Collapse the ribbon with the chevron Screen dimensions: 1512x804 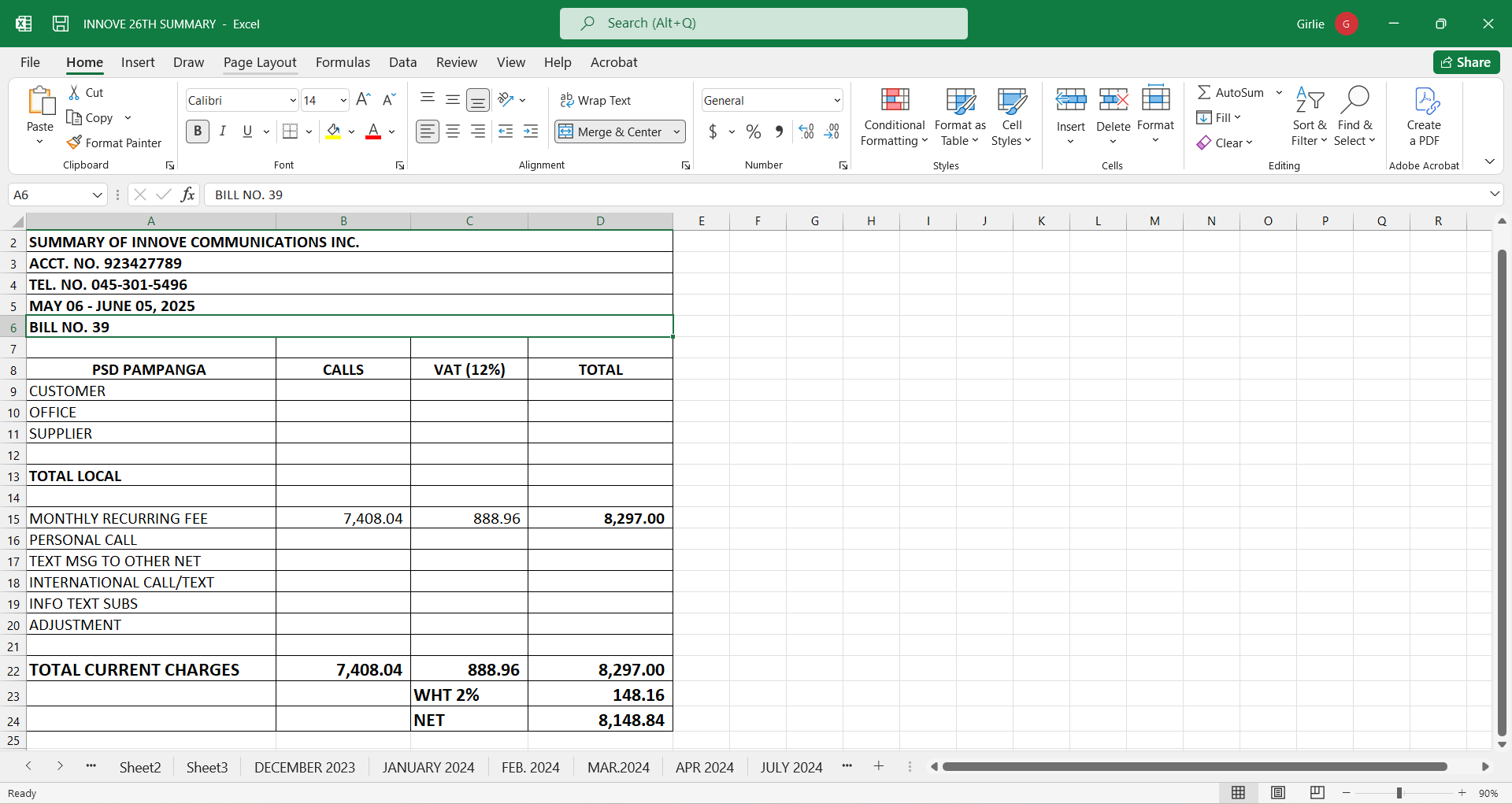[1490, 161]
